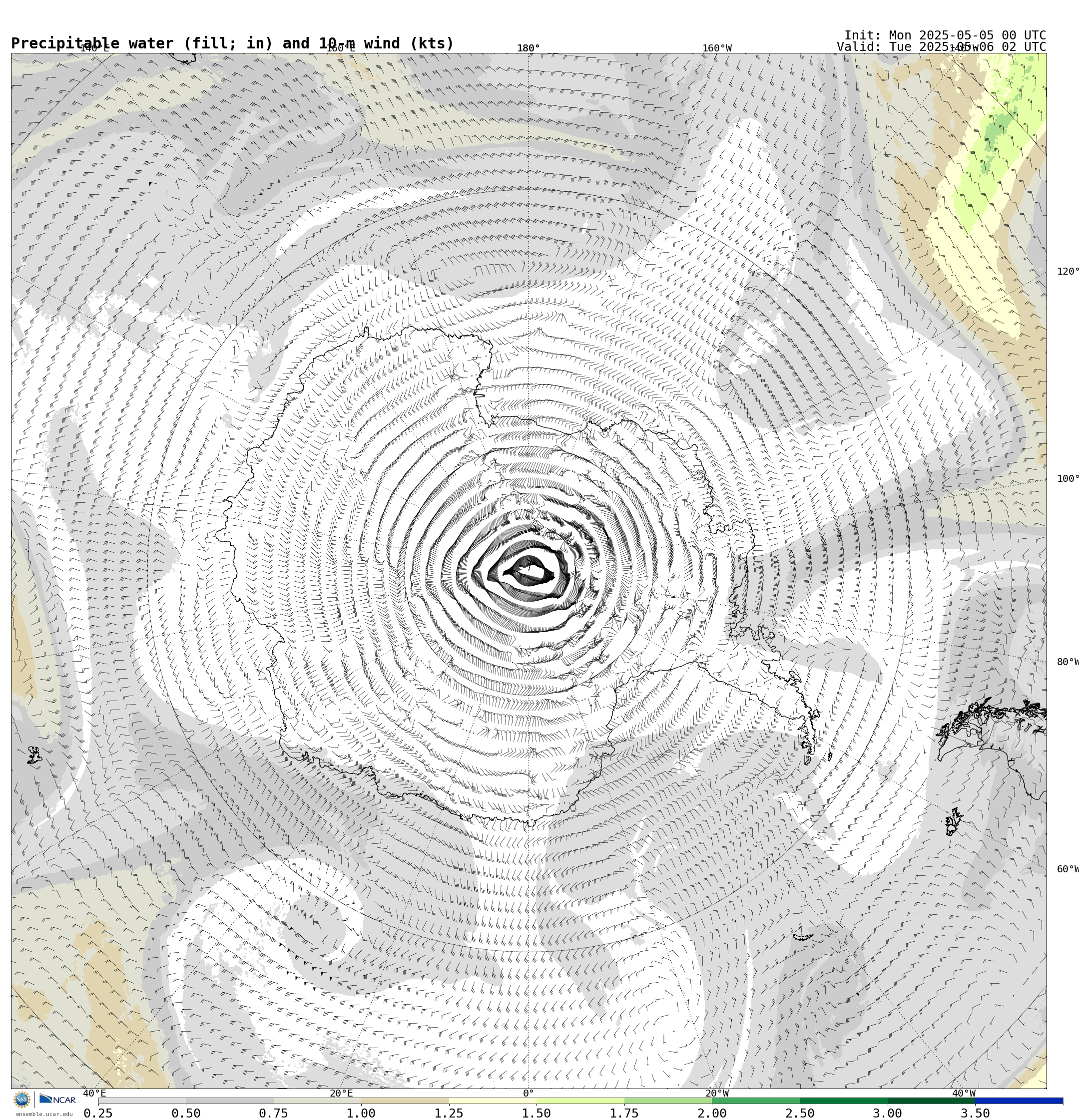The image size is (1079, 1120).
Task: Click the 60°W longitude label on right edge
Action: pos(1068,869)
